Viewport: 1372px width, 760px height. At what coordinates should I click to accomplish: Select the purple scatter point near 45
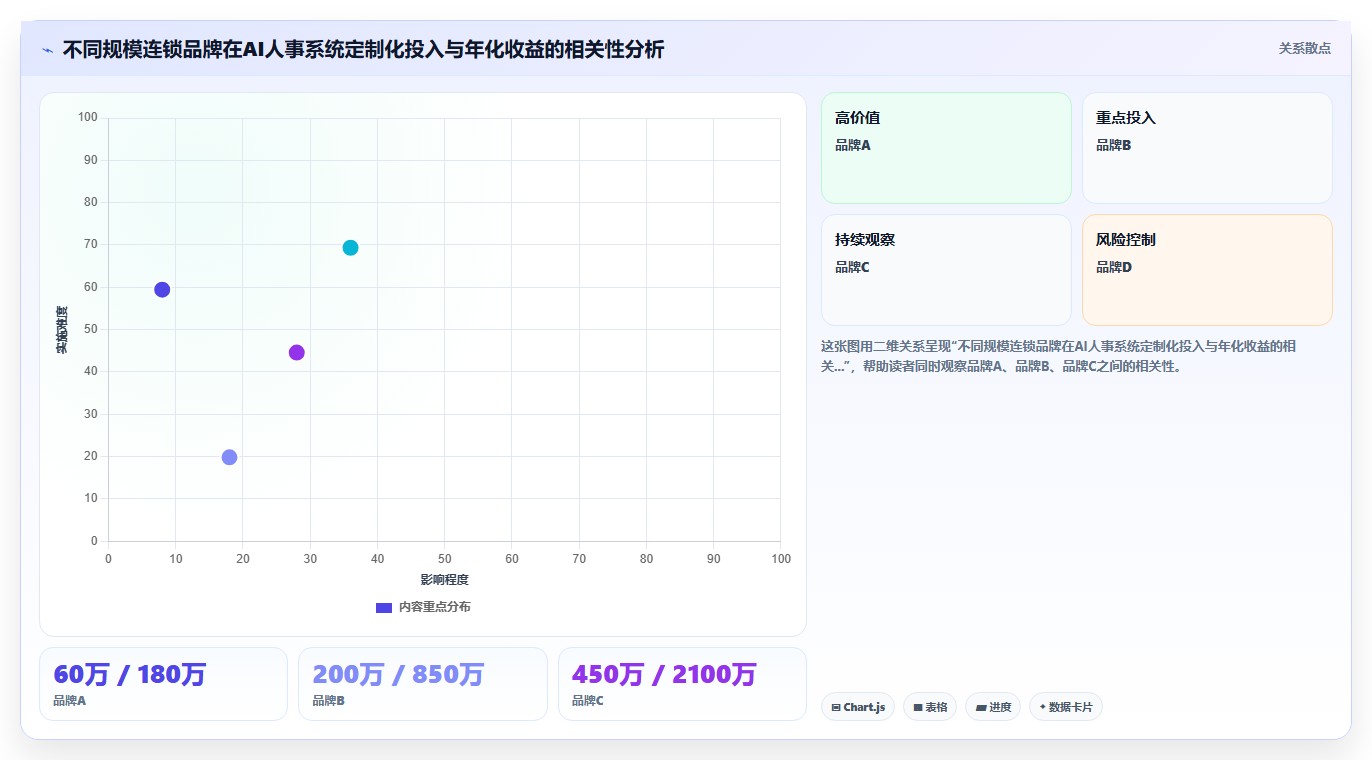click(x=296, y=352)
